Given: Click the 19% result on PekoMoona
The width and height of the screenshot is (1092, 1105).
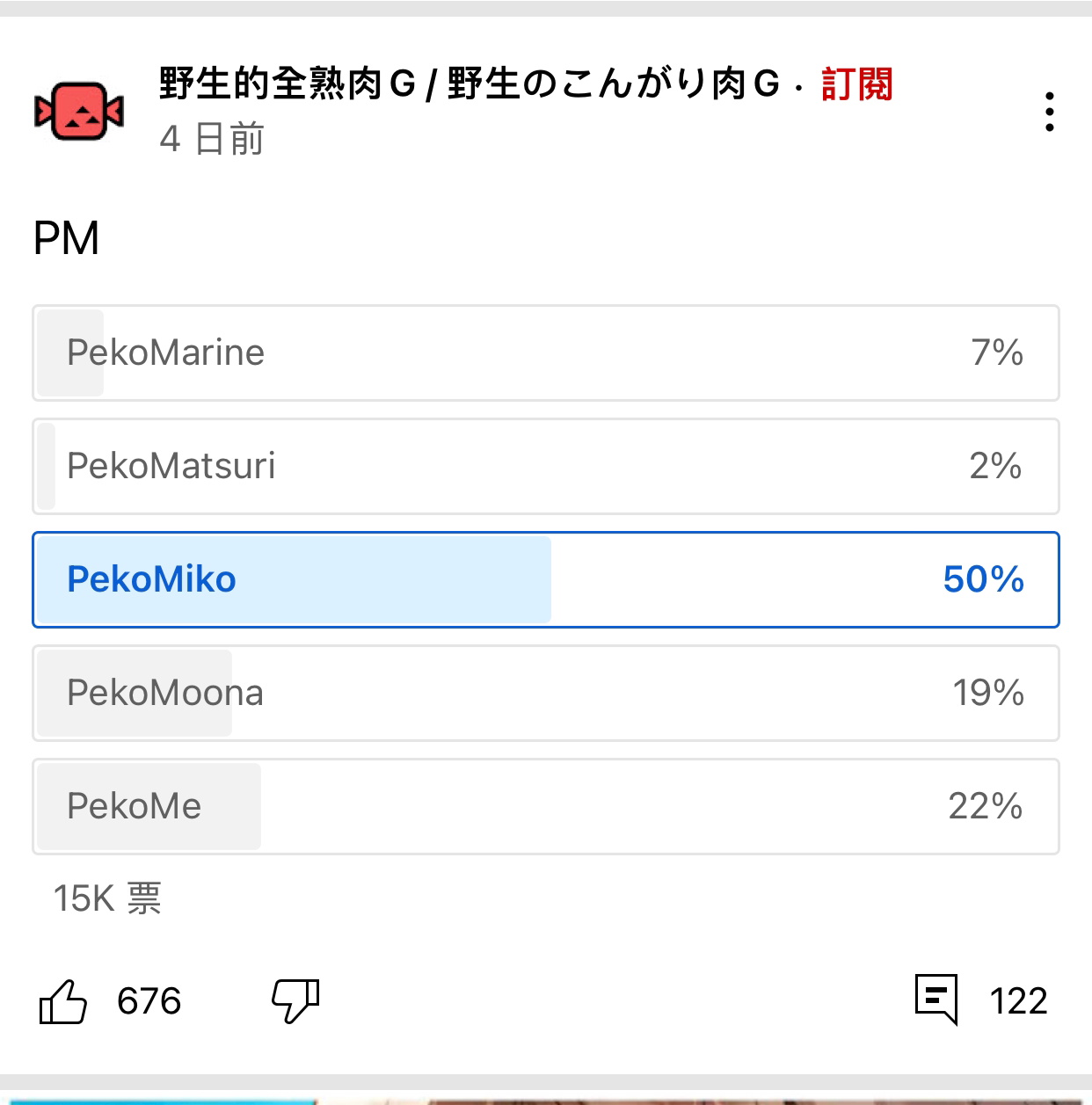Looking at the screenshot, I should coord(988,694).
